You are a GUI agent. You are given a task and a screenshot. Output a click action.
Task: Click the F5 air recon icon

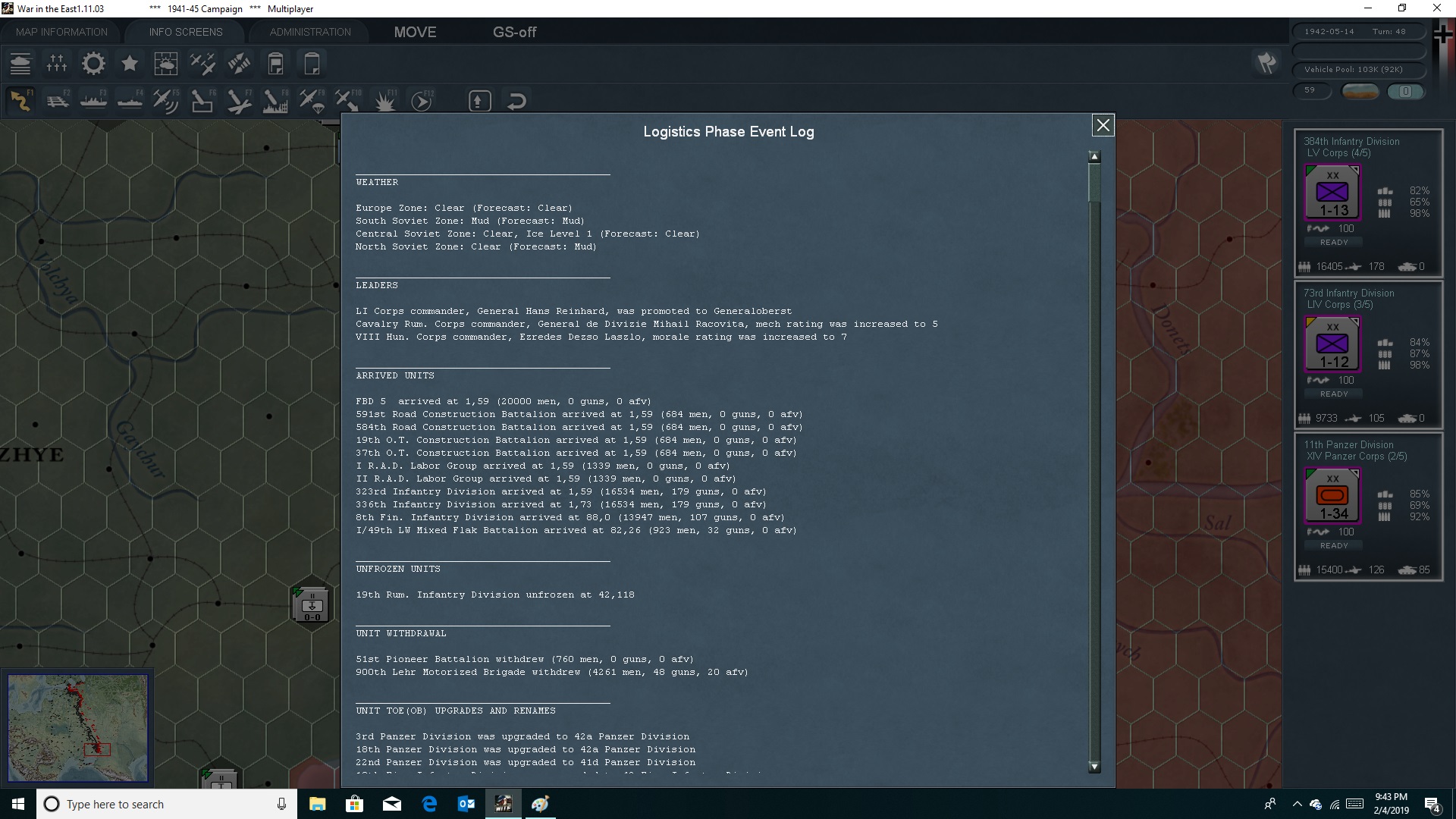click(165, 101)
